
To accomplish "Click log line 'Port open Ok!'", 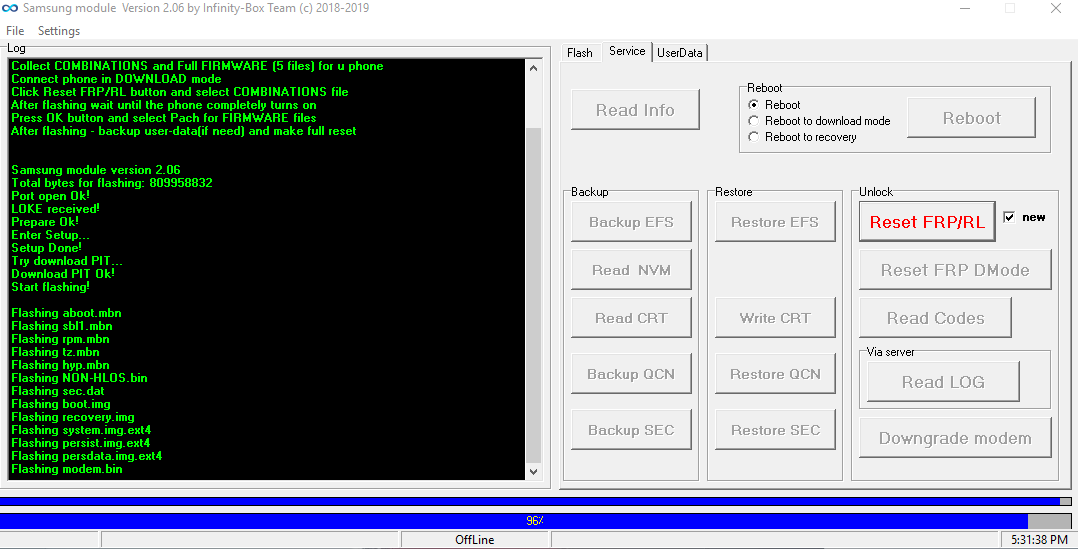I will [x=50, y=197].
